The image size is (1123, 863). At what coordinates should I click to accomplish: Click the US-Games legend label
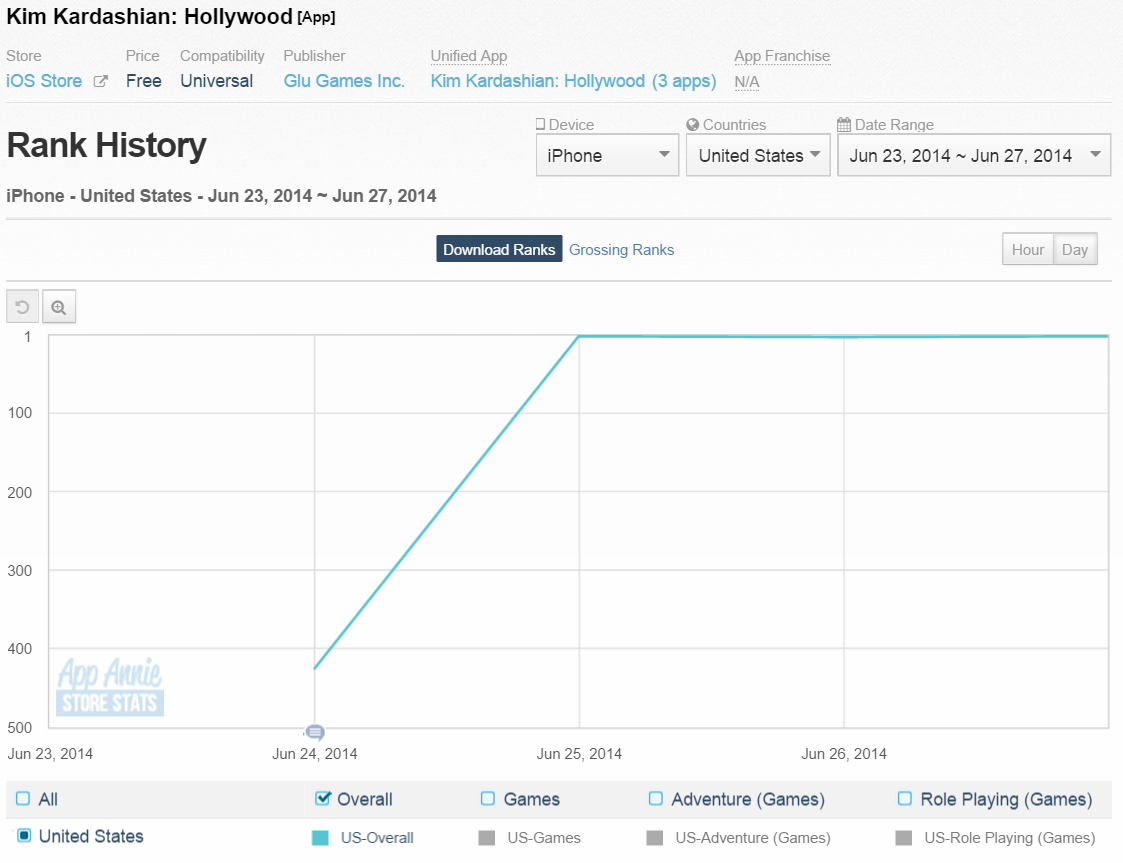pyautogui.click(x=544, y=838)
